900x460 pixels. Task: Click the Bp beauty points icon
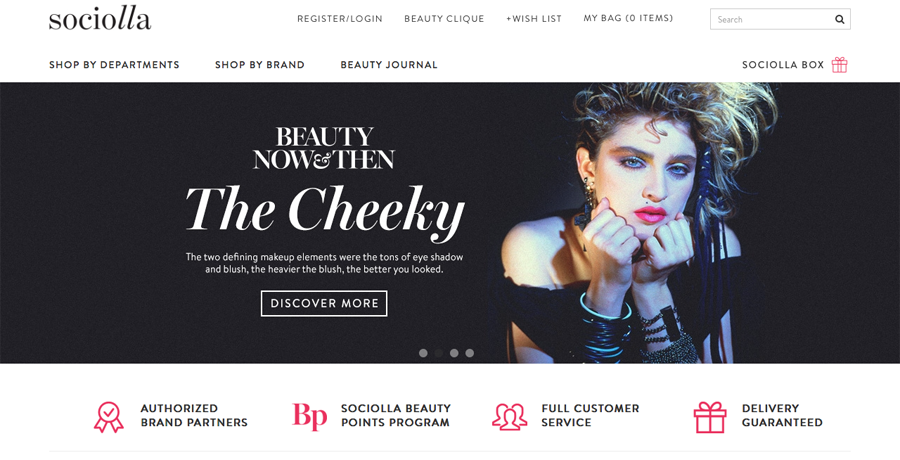pyautogui.click(x=309, y=416)
